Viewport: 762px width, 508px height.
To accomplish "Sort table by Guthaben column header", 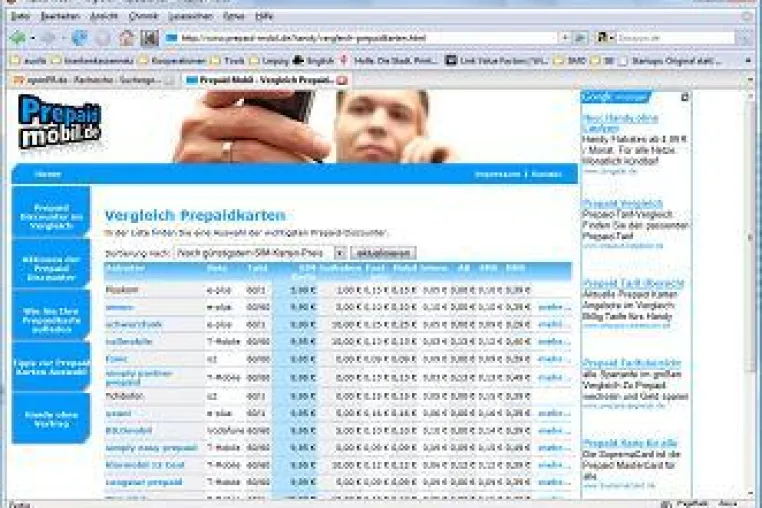I will point(341,268).
